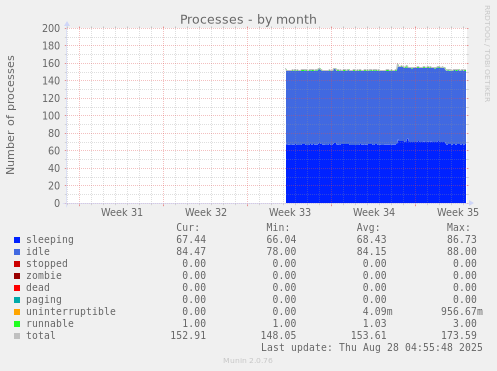Click the 'Min:' column header
The height and width of the screenshot is (371, 497).
pyautogui.click(x=278, y=228)
